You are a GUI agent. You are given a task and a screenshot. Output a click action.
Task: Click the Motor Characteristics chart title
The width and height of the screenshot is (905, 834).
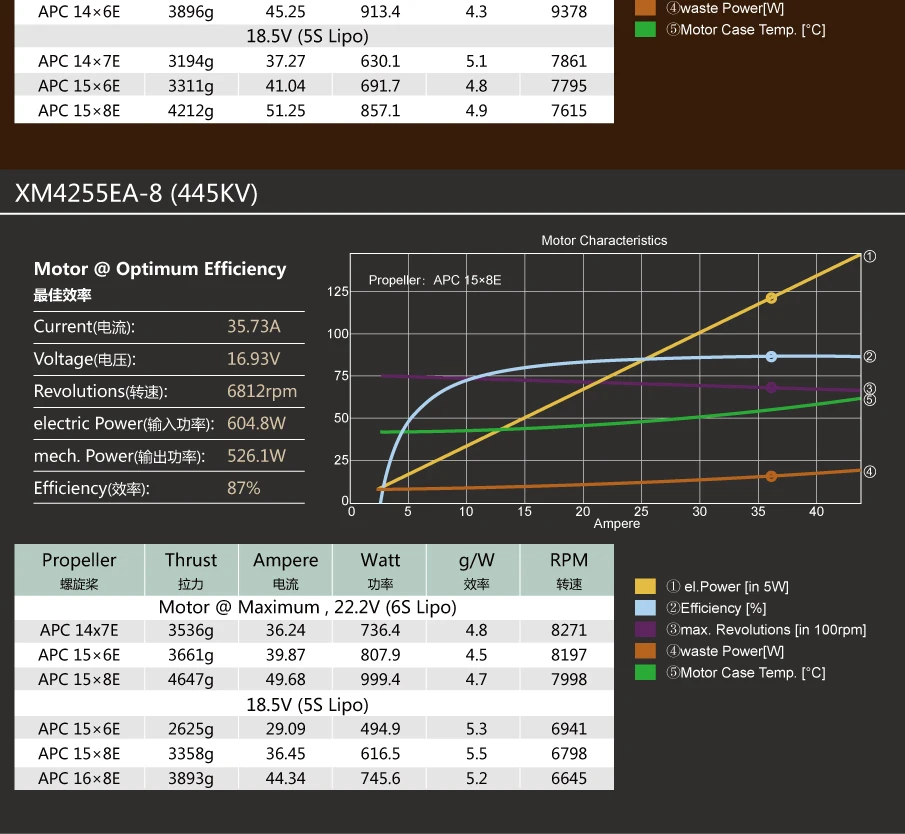604,241
